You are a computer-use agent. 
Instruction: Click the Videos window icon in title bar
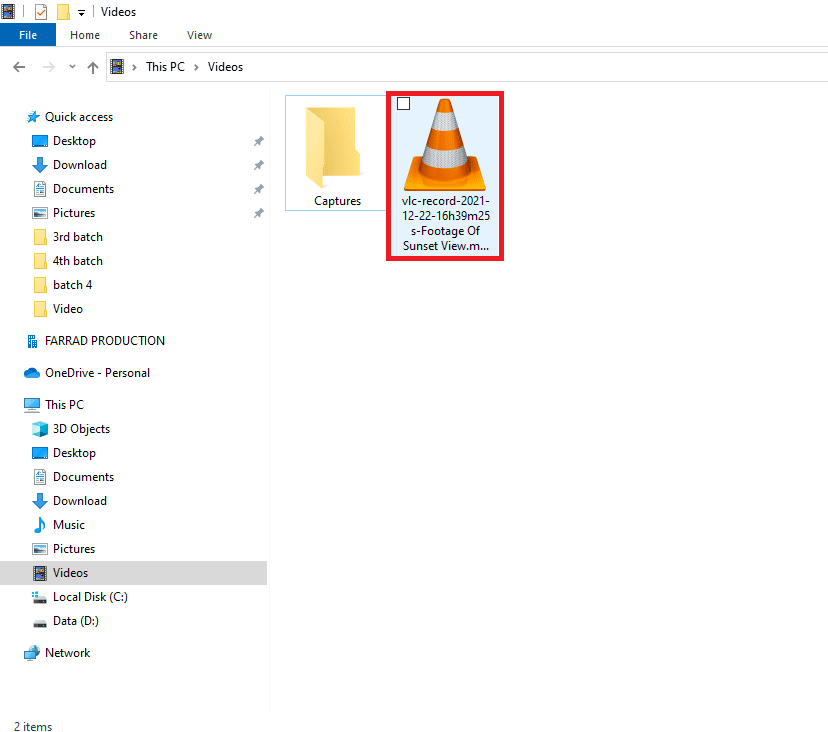[8, 12]
